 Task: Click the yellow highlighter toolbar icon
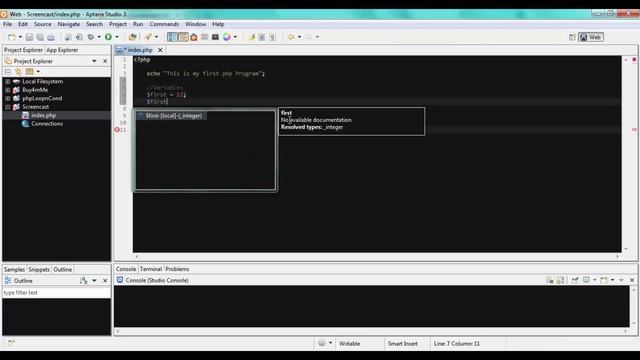(x=251, y=37)
